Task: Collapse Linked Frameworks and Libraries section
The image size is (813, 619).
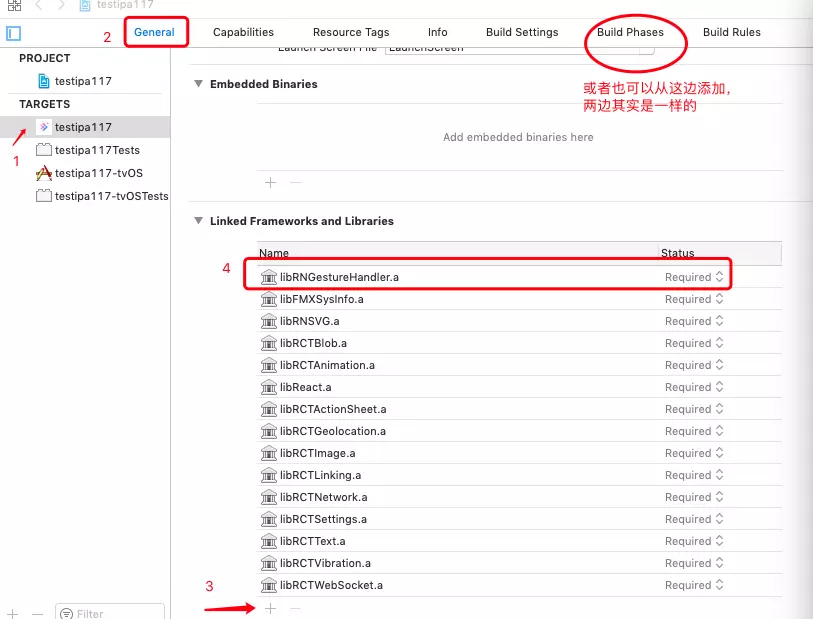Action: [x=198, y=221]
